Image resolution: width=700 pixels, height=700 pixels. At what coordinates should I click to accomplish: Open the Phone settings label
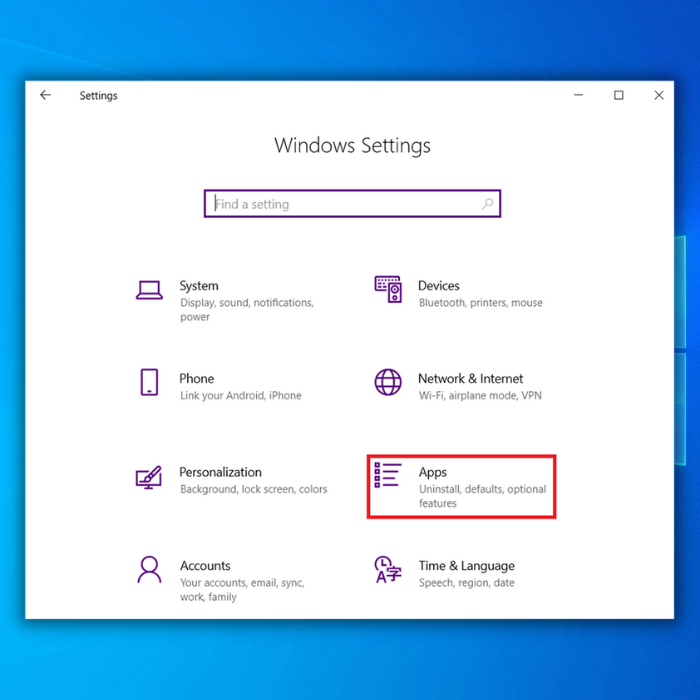click(x=196, y=379)
